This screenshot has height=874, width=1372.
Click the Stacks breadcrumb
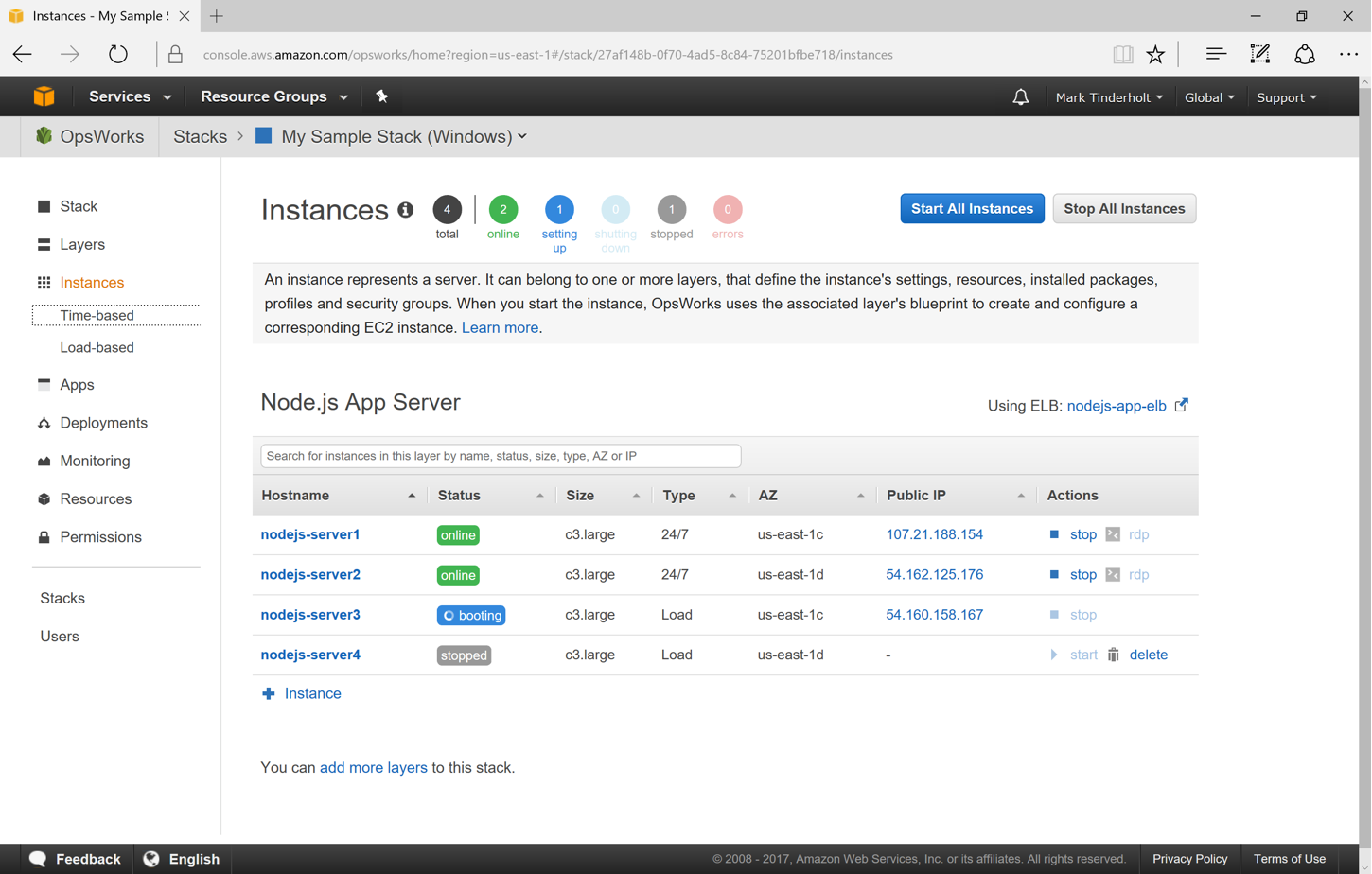200,136
